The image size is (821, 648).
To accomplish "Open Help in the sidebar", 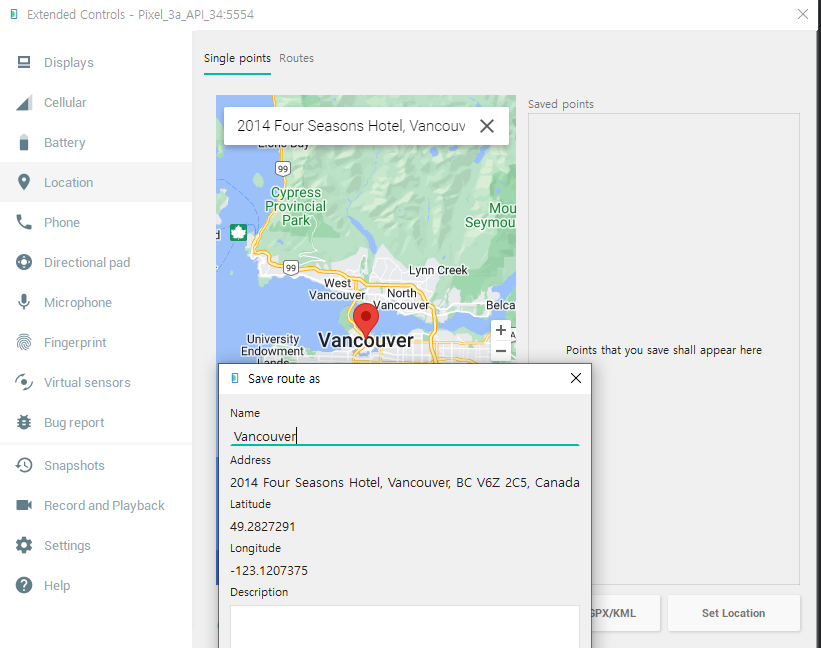I will (x=96, y=585).
